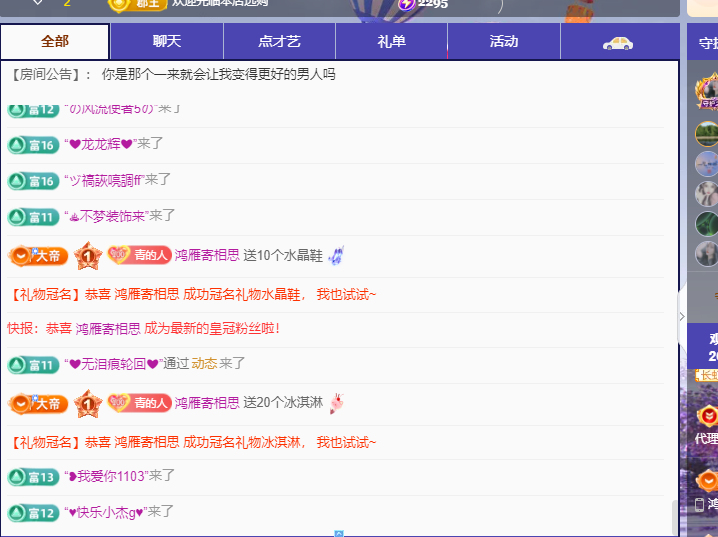Open the car icon tab
This screenshot has width=718, height=537.
click(618, 43)
